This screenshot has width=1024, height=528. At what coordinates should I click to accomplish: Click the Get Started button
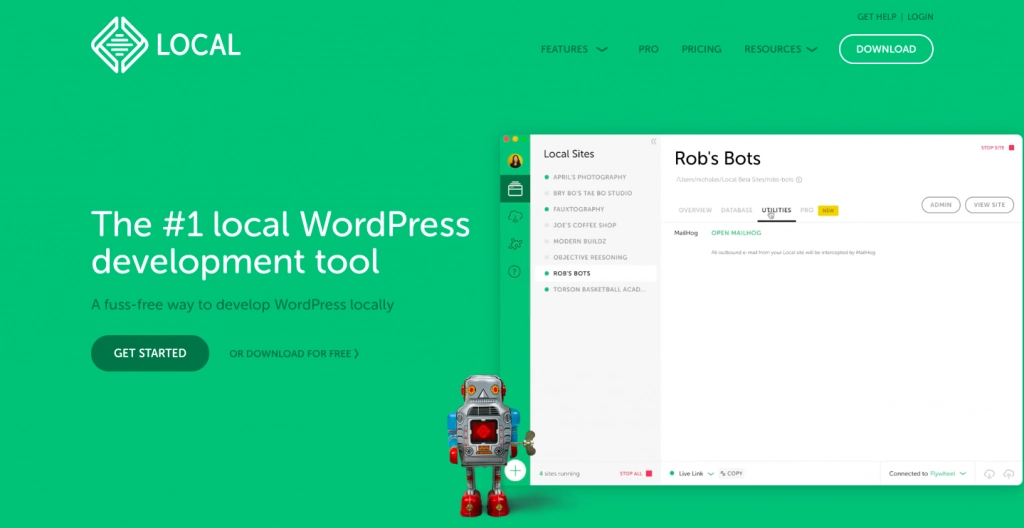click(150, 353)
